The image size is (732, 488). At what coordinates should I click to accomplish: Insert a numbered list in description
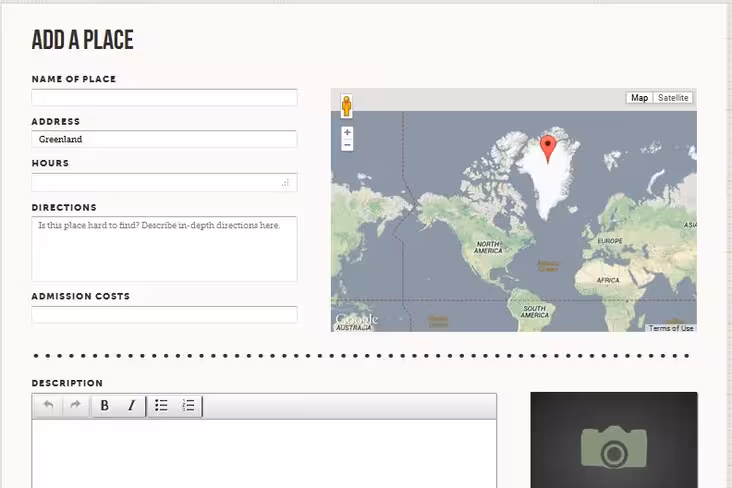coord(188,405)
